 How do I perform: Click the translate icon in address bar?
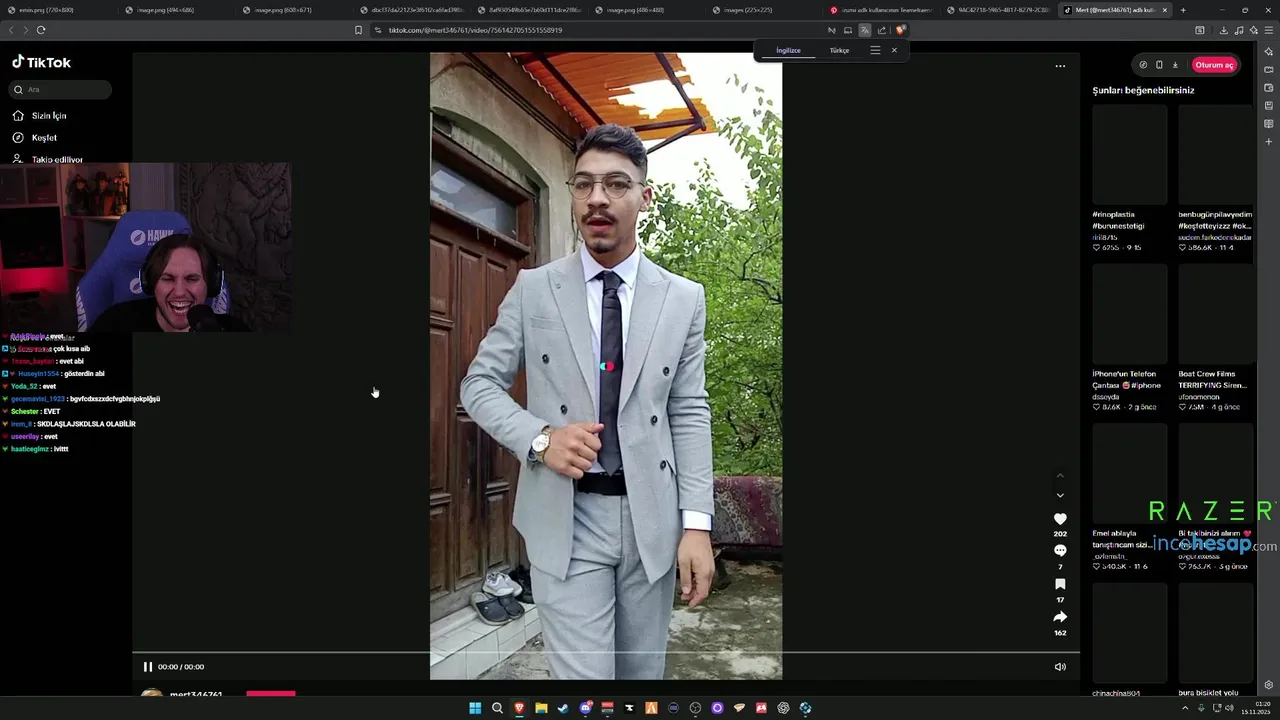point(864,30)
